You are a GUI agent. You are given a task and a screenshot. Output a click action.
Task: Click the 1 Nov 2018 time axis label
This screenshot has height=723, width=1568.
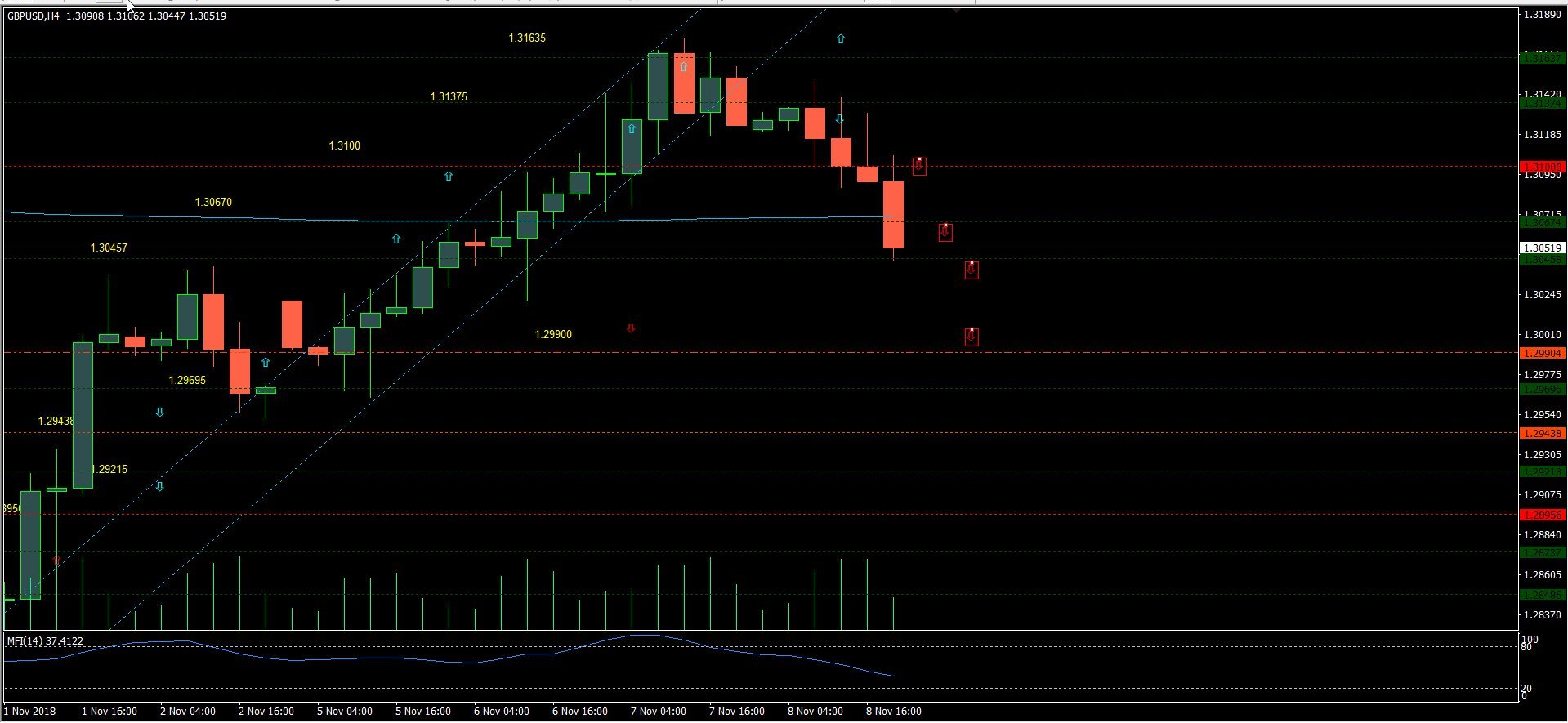(29, 712)
